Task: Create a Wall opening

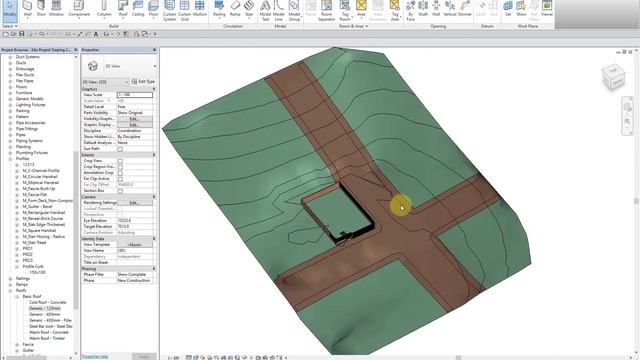Action: coord(436,9)
